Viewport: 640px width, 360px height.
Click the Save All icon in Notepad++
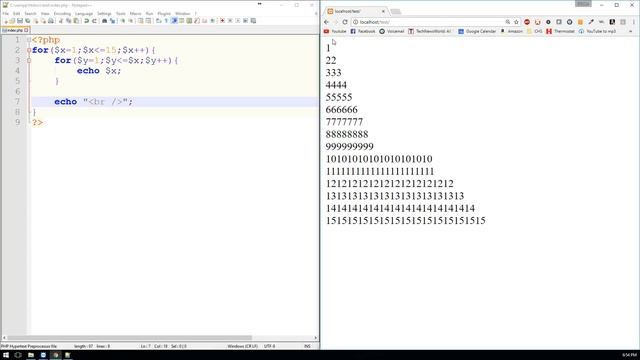click(27, 21)
